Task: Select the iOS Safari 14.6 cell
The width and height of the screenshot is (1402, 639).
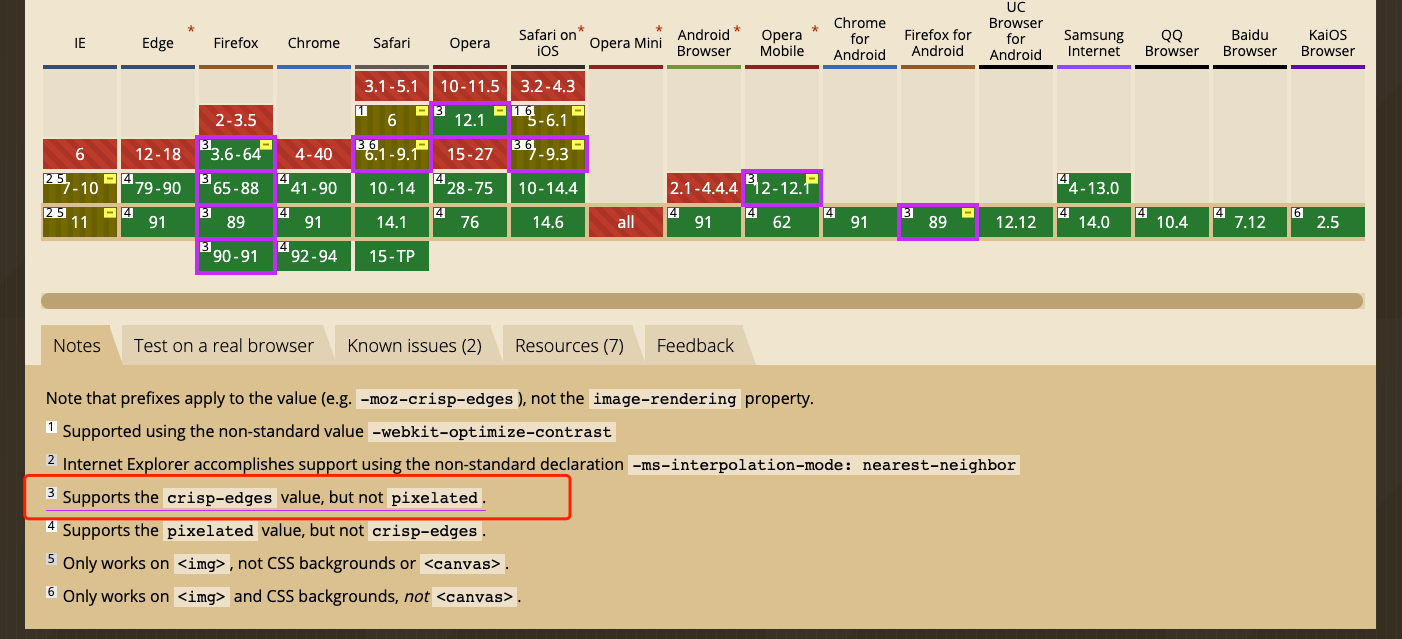Action: pos(548,222)
